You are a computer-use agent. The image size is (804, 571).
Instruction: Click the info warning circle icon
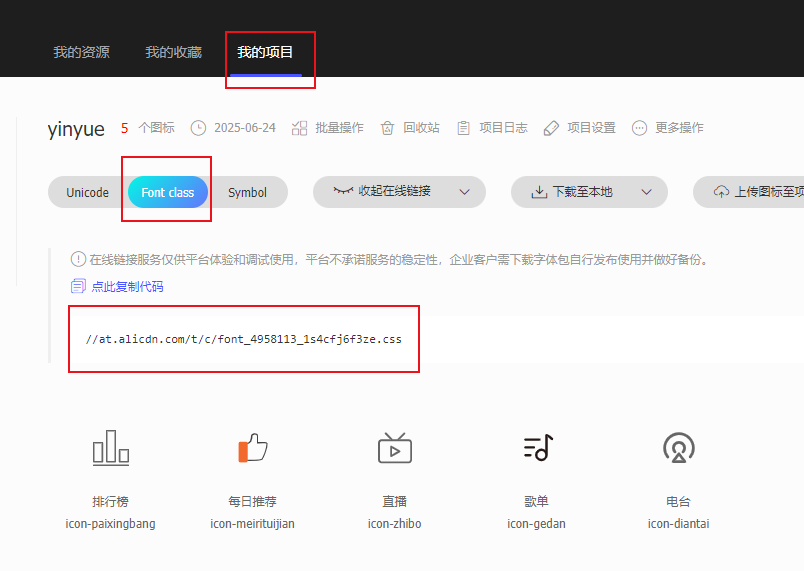coord(78,259)
